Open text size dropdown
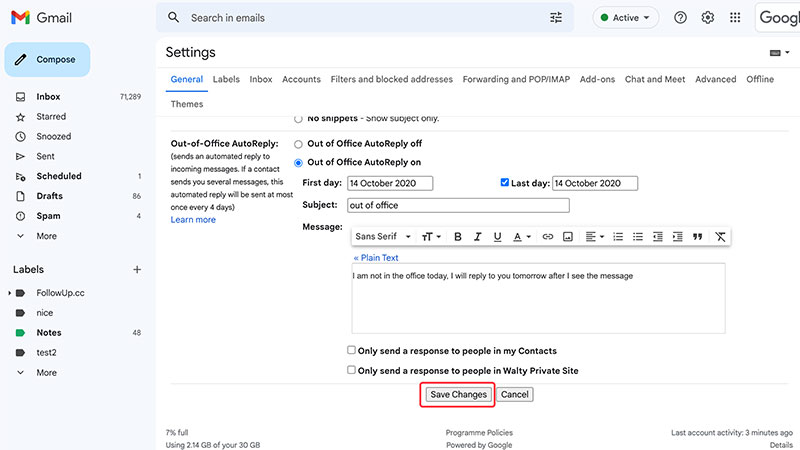Screen dimensions: 800x450 (431, 237)
